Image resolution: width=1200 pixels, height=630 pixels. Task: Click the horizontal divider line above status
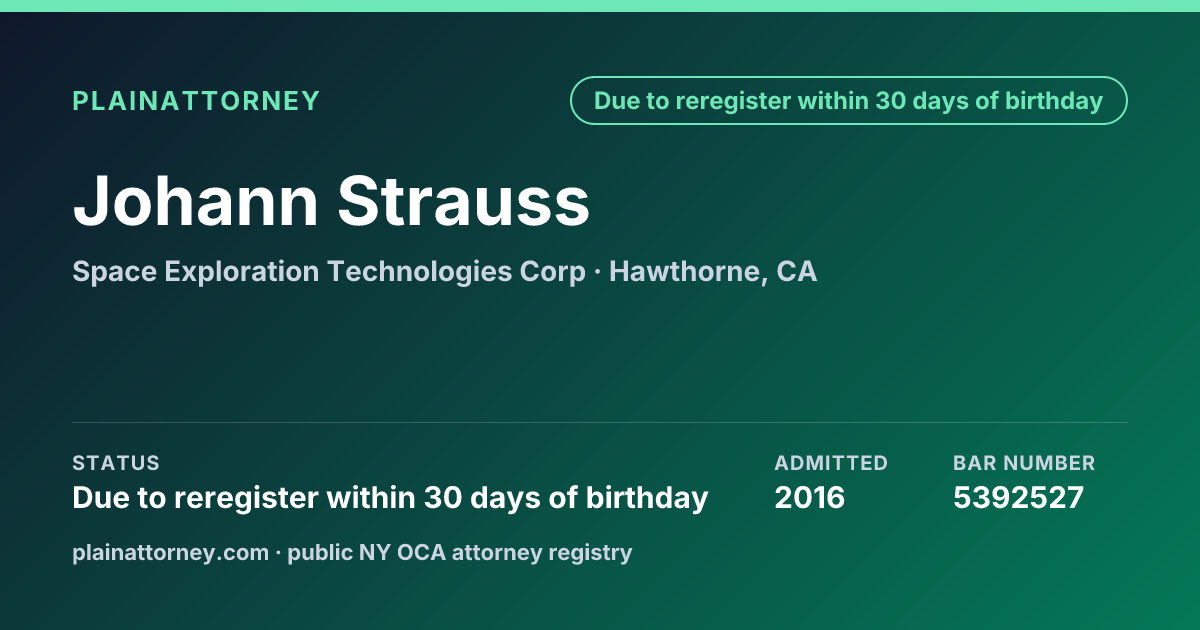(x=600, y=422)
